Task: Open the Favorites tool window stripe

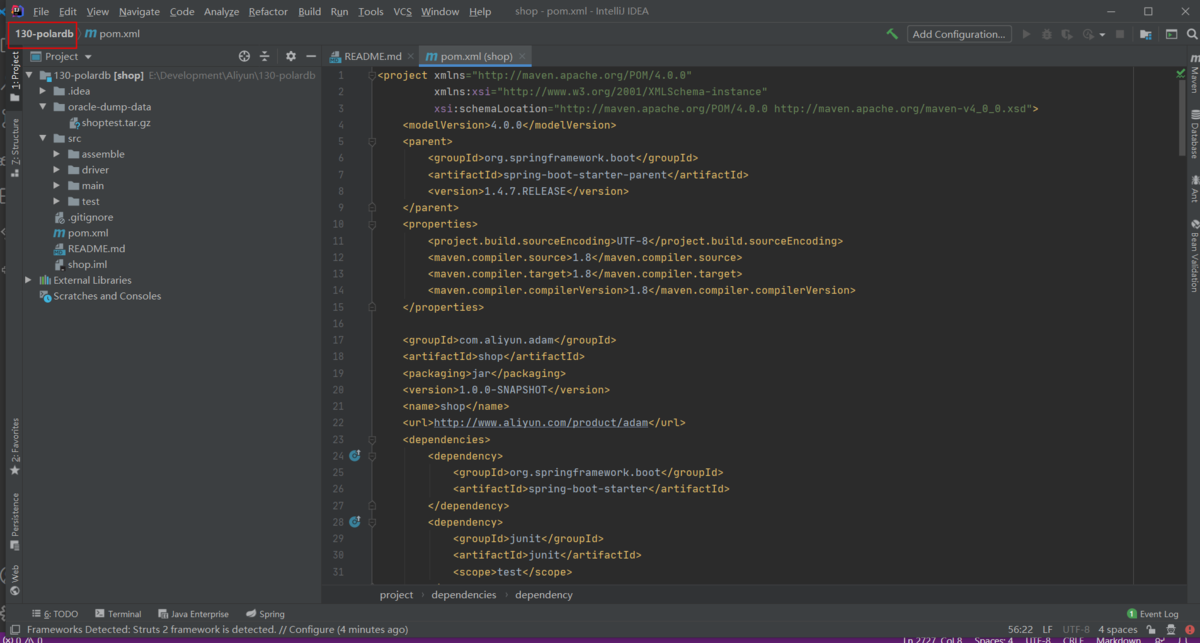Action: coord(14,448)
